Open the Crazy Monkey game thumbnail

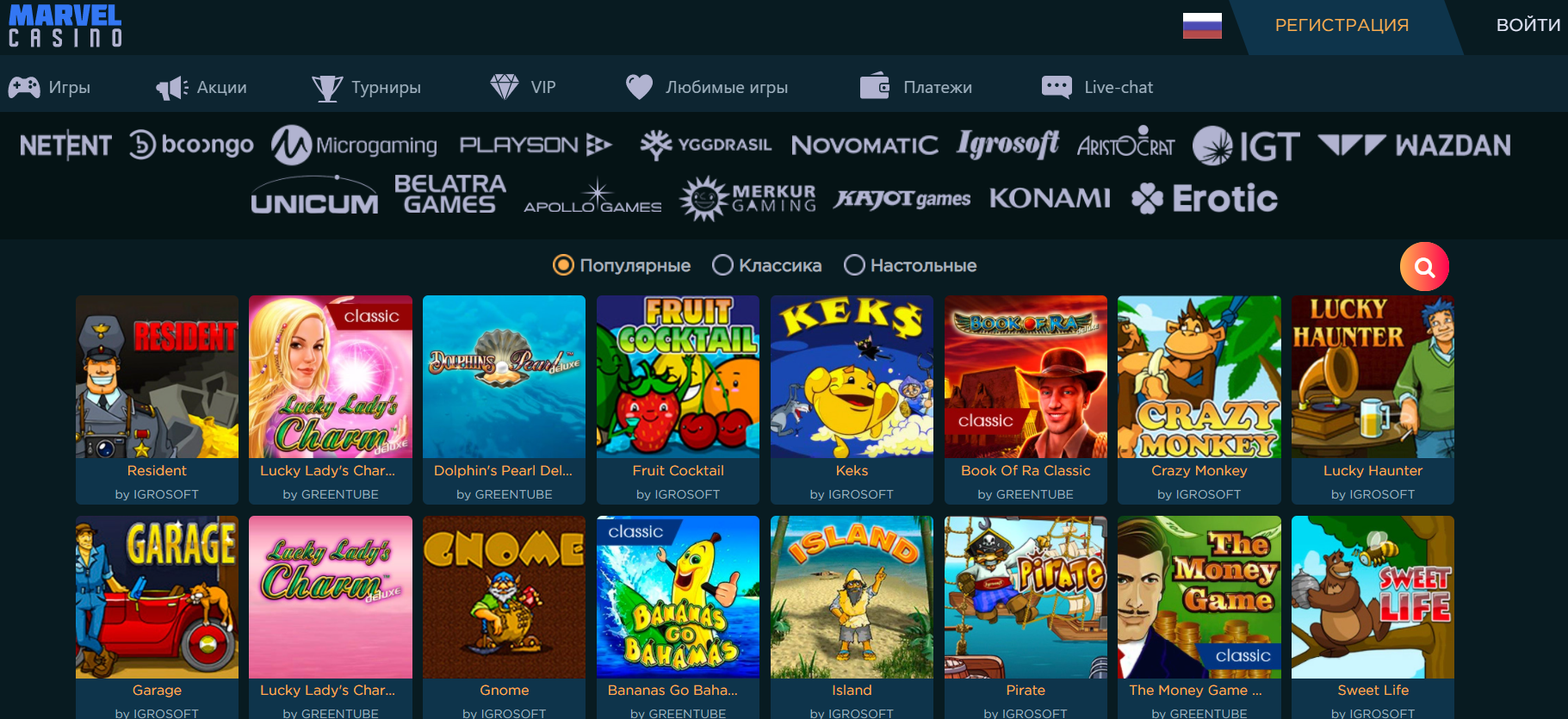coord(1199,377)
